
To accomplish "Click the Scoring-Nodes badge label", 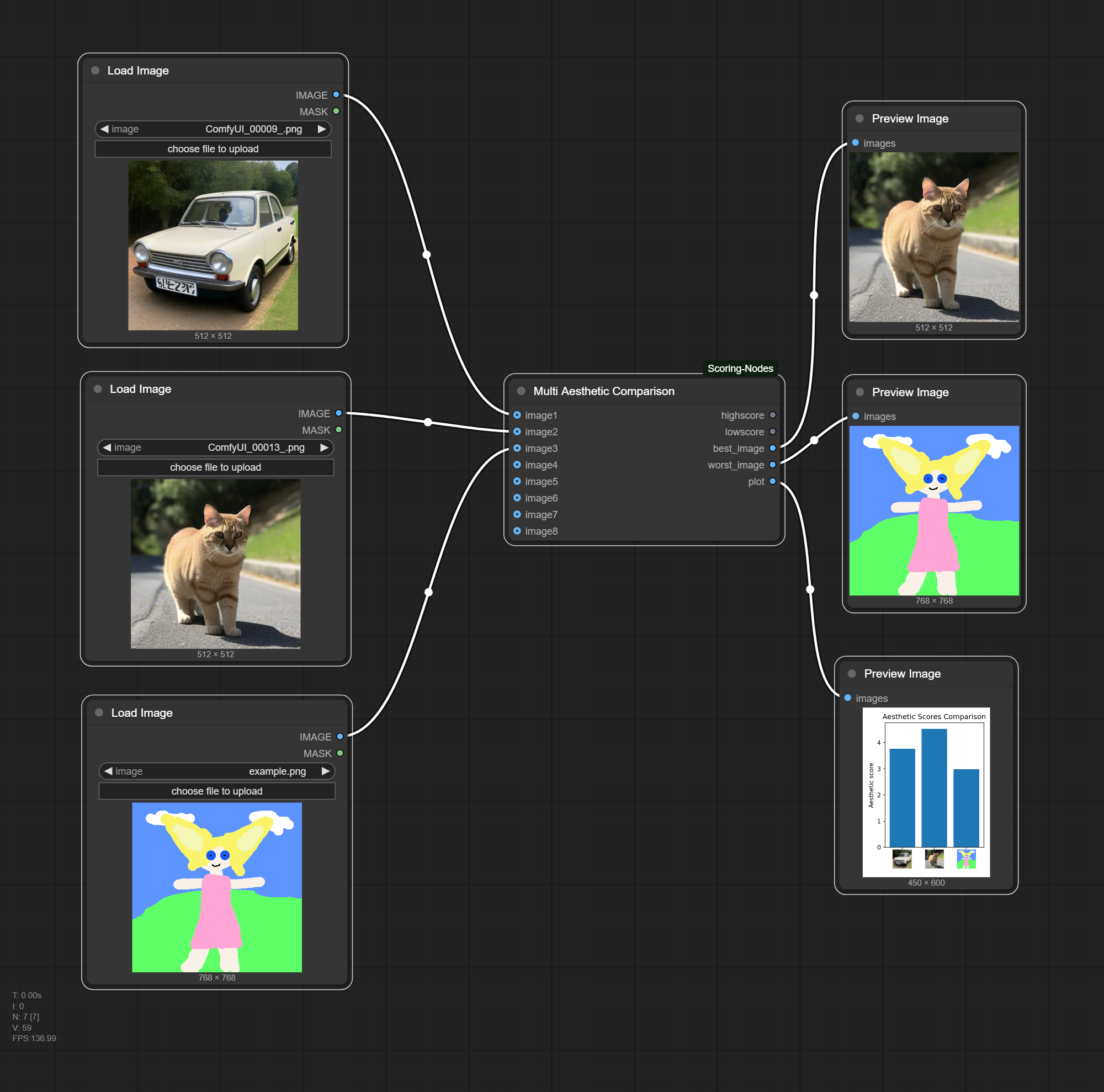I will 740,369.
